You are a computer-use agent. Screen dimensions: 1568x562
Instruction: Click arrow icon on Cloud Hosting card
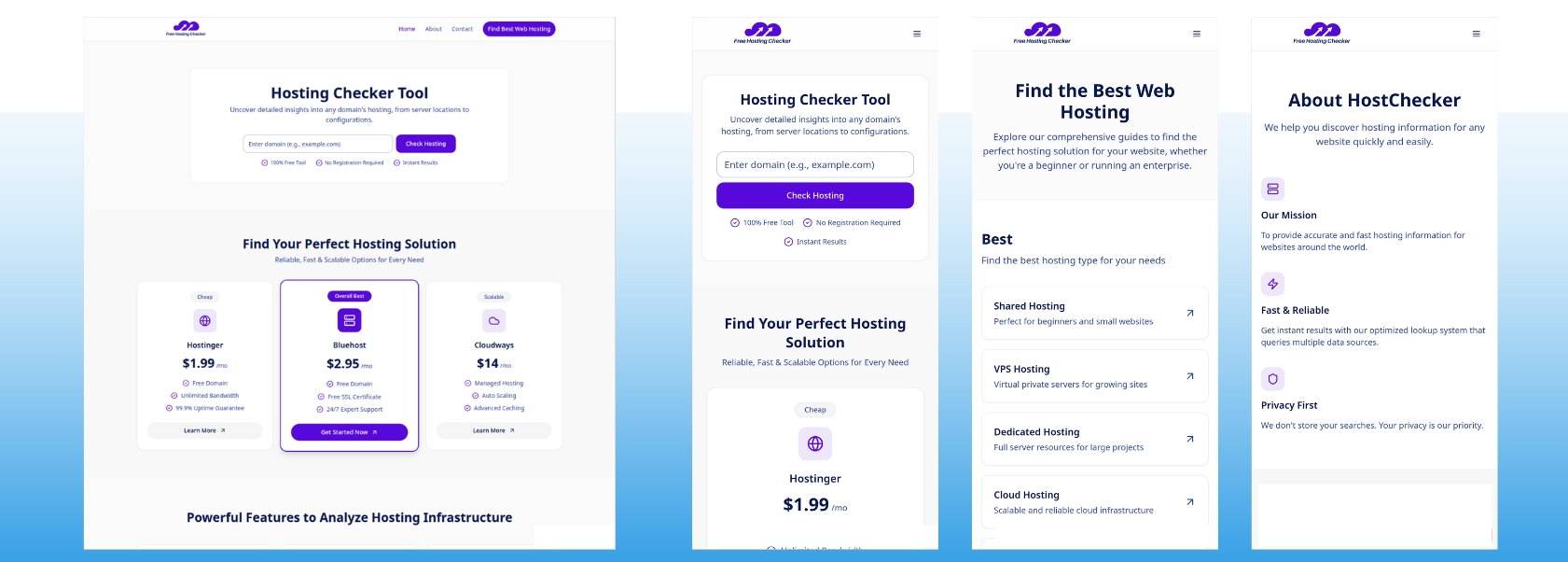tap(1190, 502)
